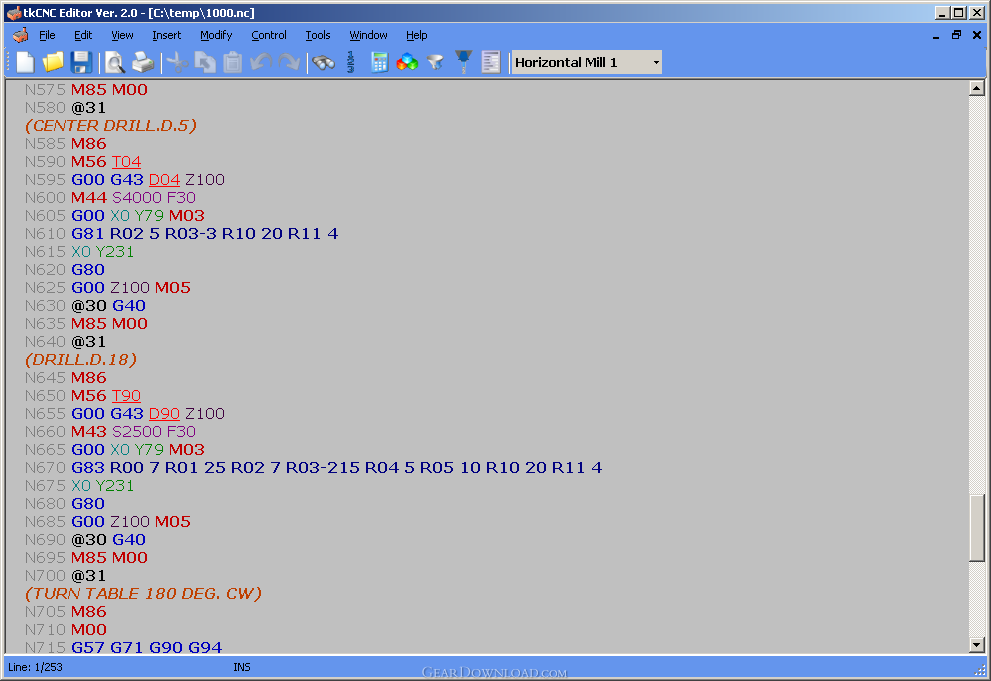Screen dimensions: 991x681
Task: Click the G81 code on line N610
Action: click(88, 234)
